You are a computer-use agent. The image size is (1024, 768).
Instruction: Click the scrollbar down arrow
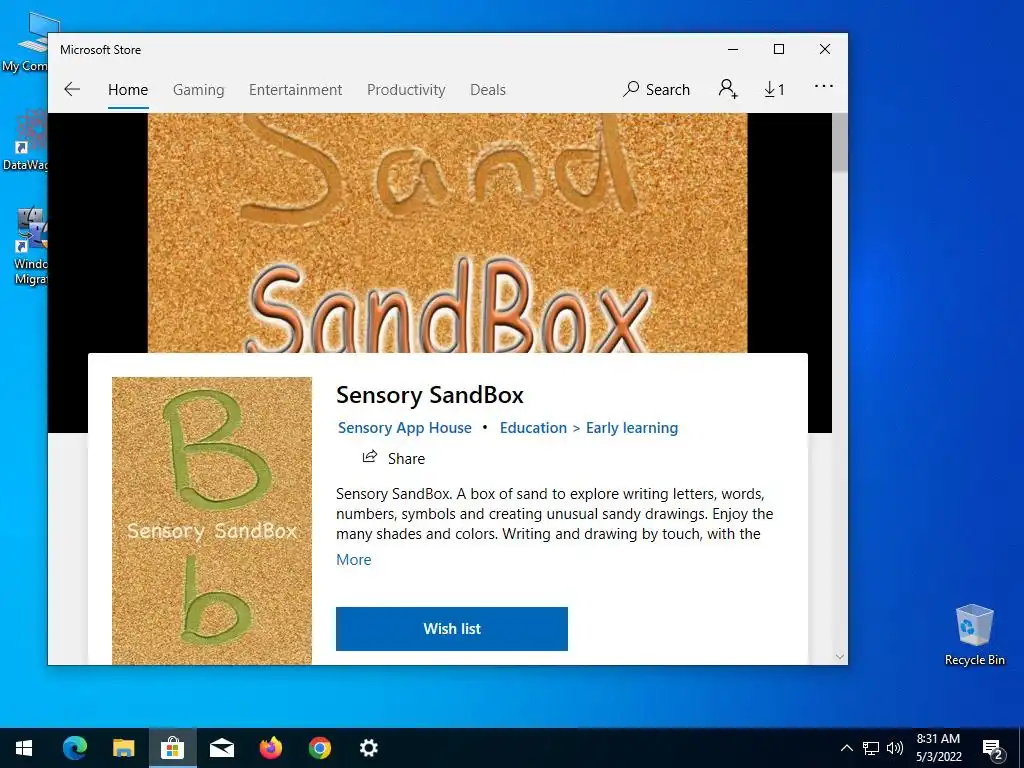coord(840,656)
